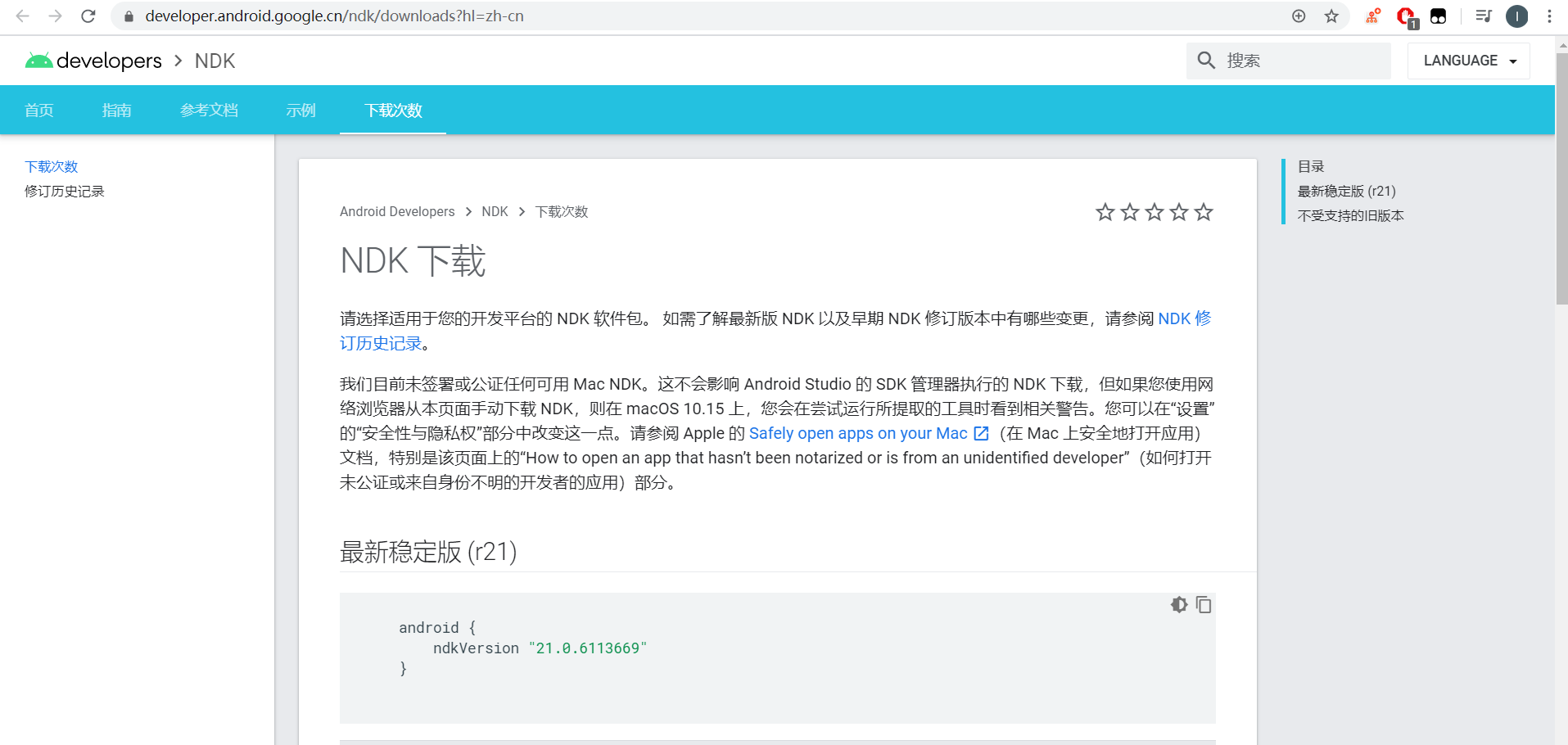This screenshot has width=1568, height=745.
Task: Reload the page with refresh icon
Action: point(88,16)
